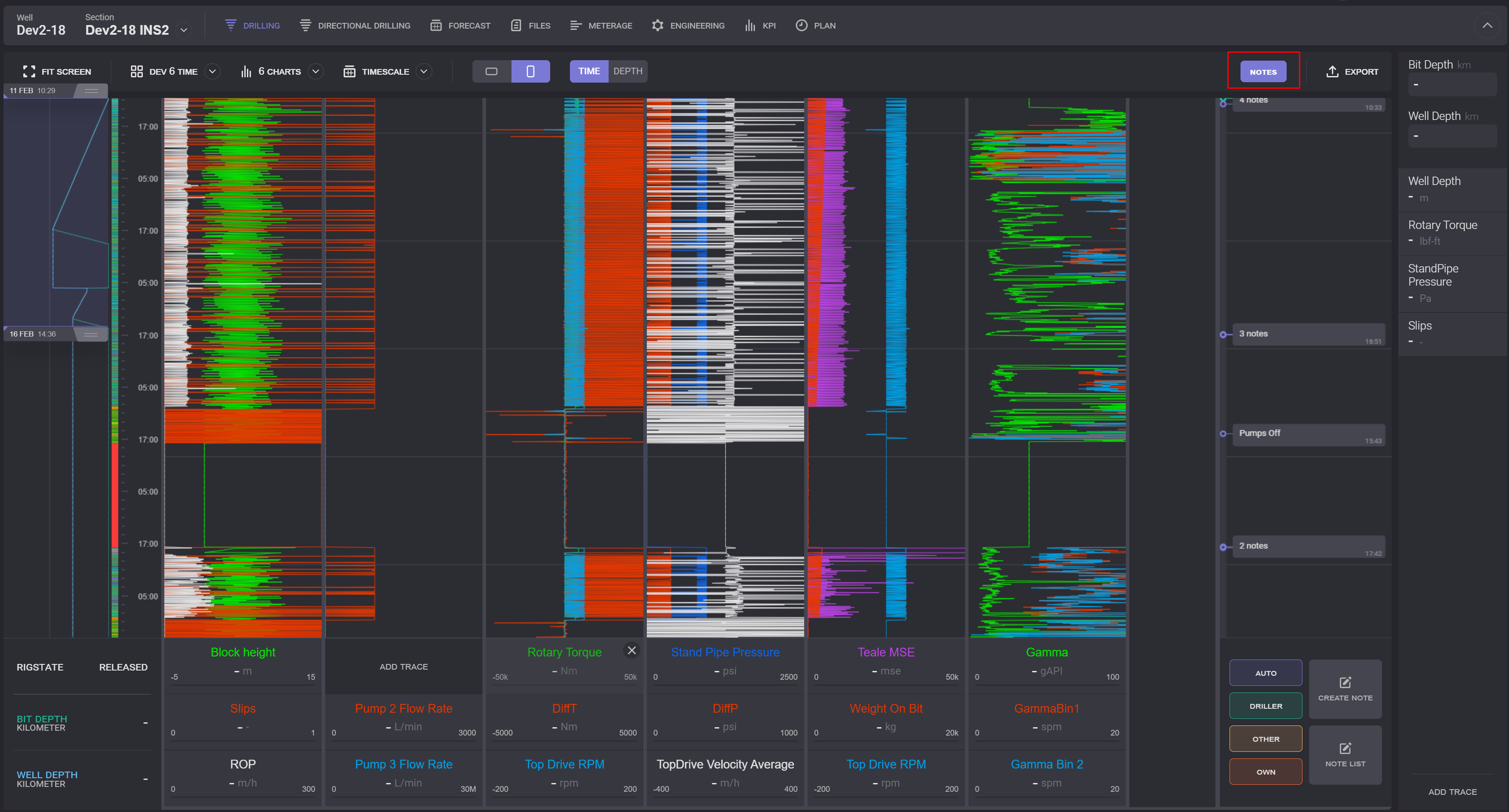Screen dimensions: 1509x812
Task: Click the Engineering gear icon
Action: click(x=657, y=25)
